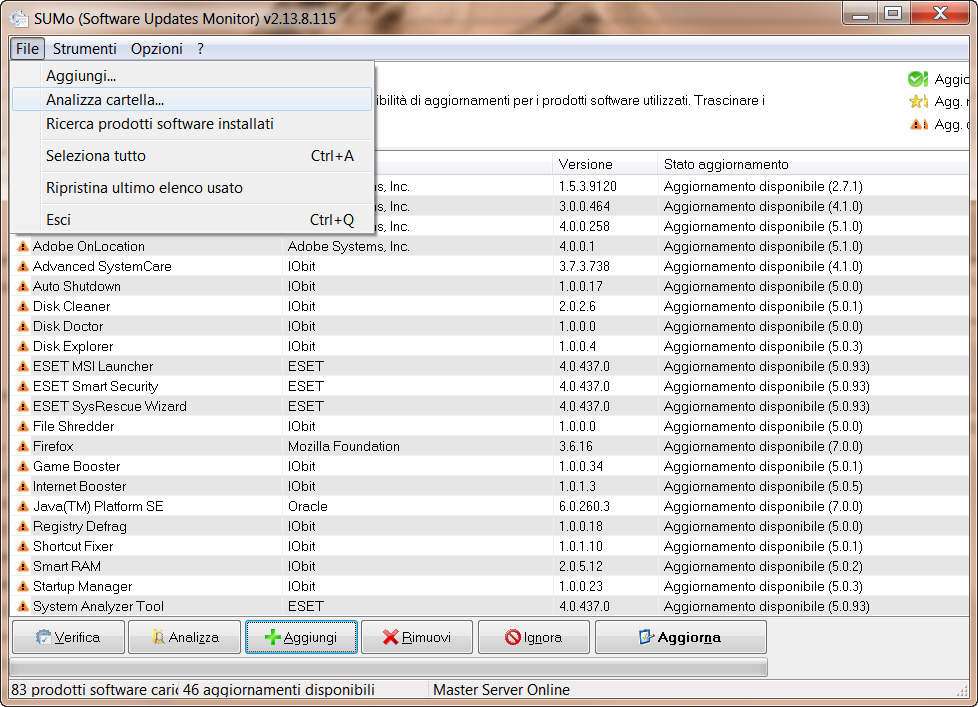Click the Ignora button

534,637
